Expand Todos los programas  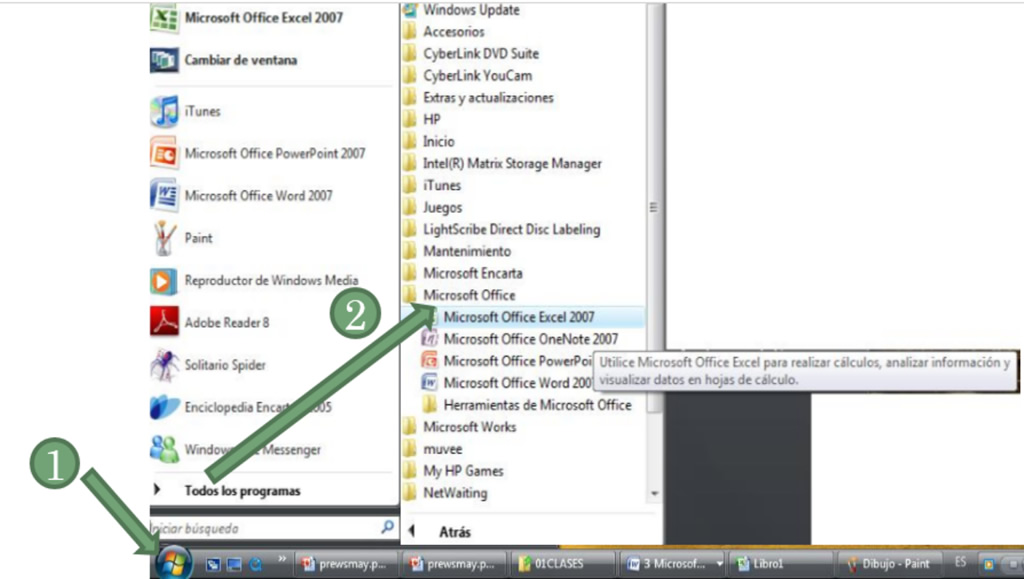click(x=242, y=491)
